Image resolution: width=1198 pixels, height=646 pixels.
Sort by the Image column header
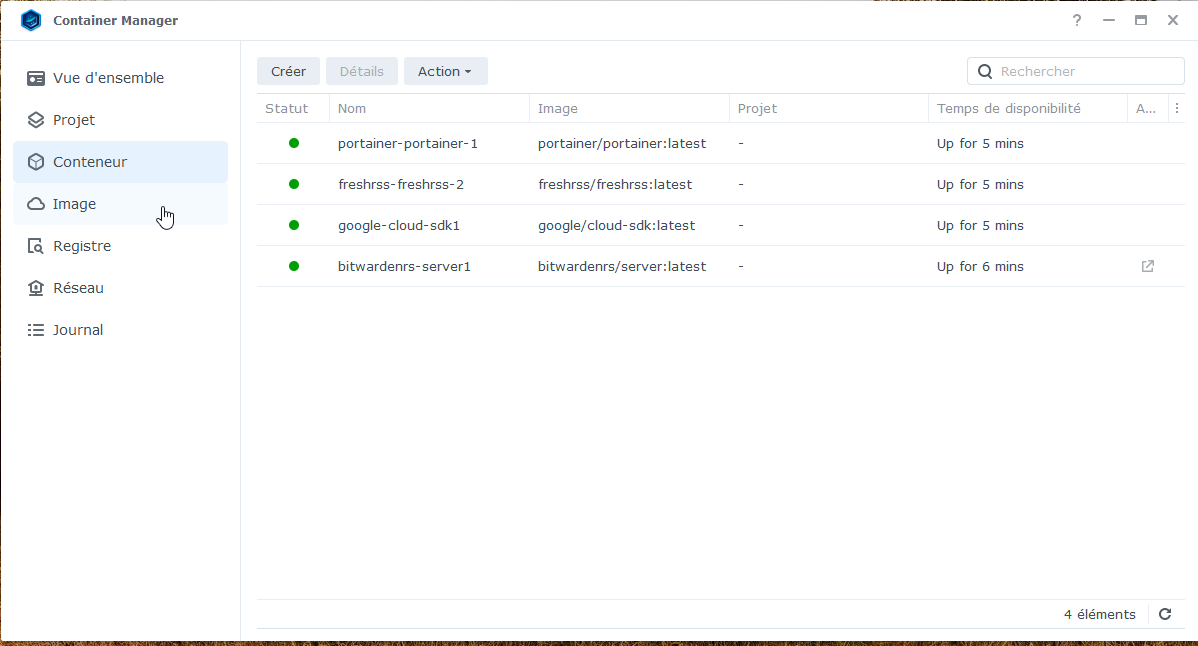click(x=629, y=108)
